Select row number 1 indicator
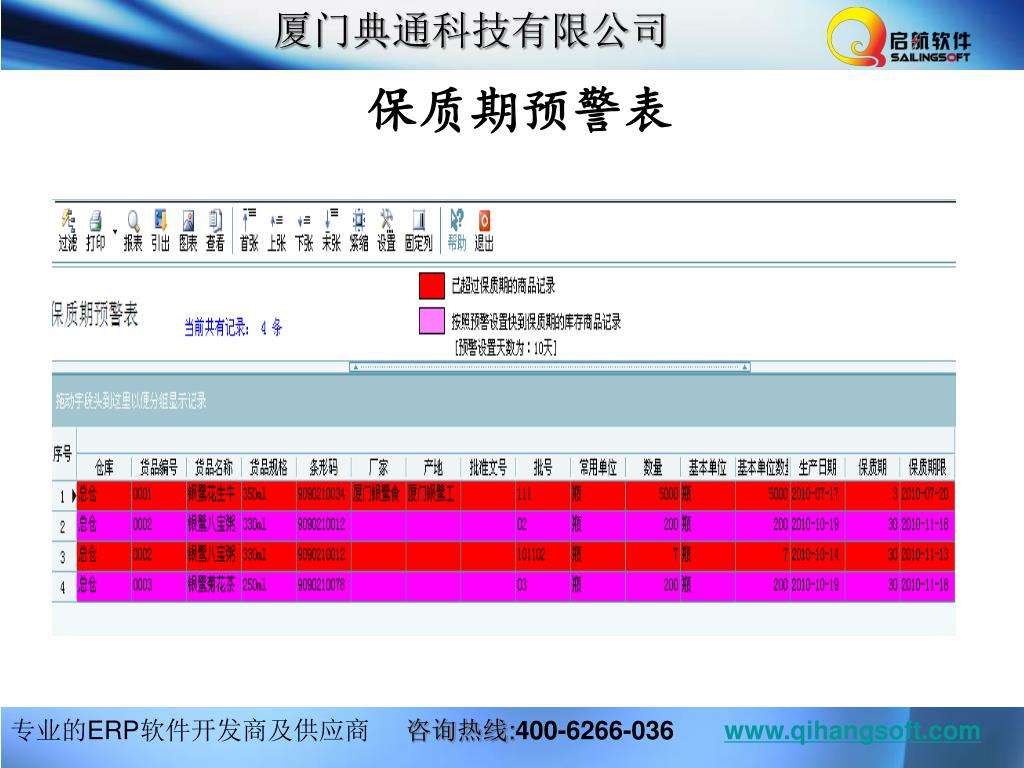This screenshot has height=768, width=1024. coord(64,496)
